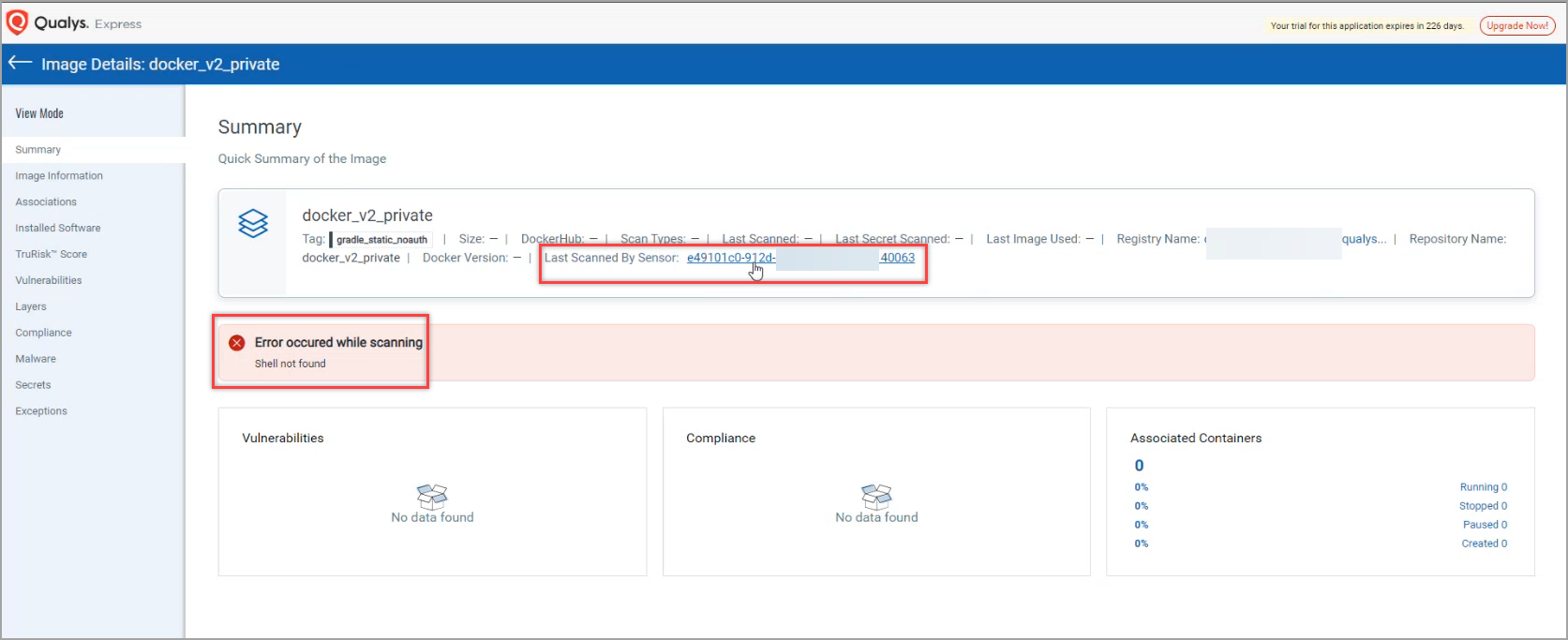Click the 0% value in the Stopped row
This screenshot has height=640, width=1568.
click(x=1142, y=506)
